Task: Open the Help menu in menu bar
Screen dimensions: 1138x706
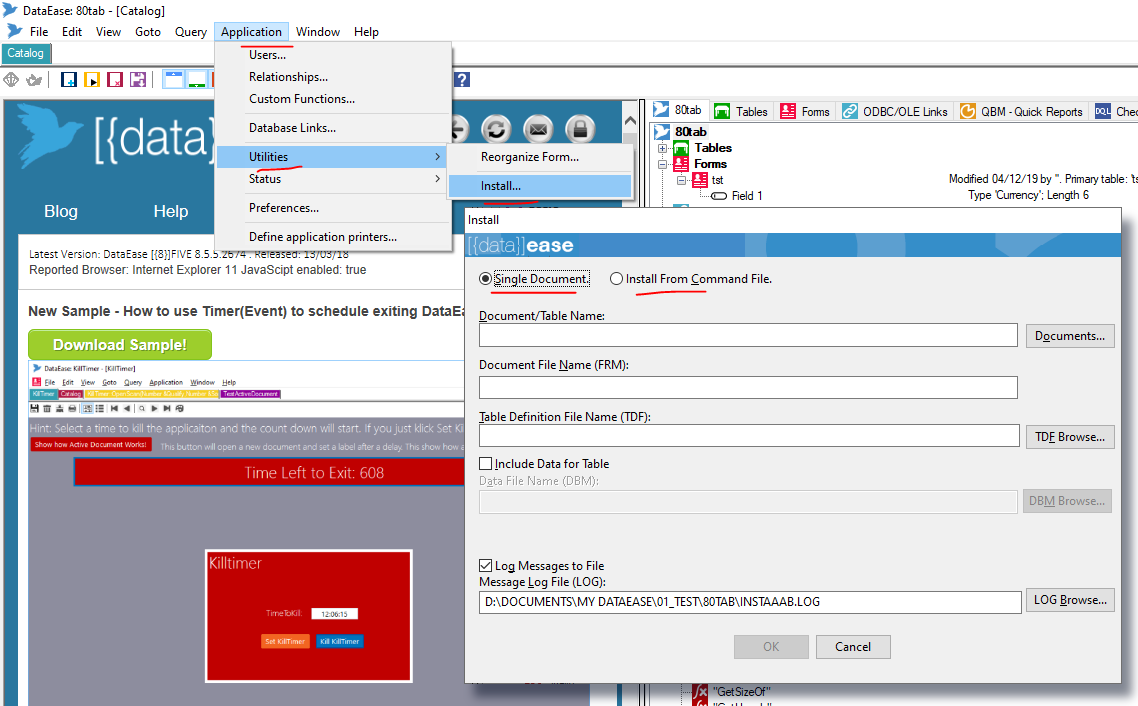Action: pyautogui.click(x=367, y=32)
